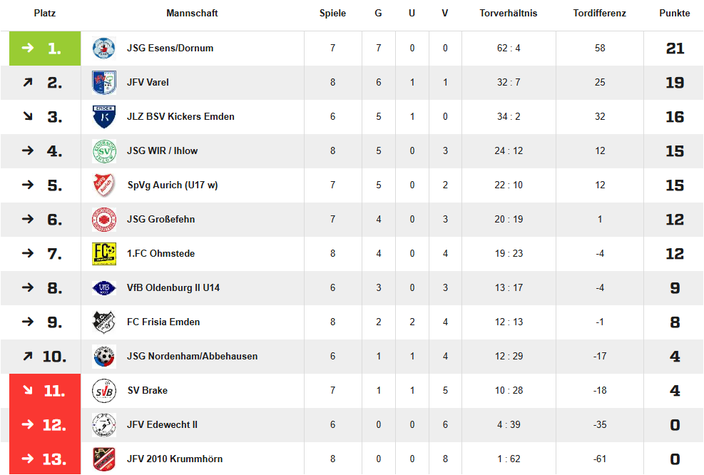Click the Punkte column header

click(x=674, y=13)
